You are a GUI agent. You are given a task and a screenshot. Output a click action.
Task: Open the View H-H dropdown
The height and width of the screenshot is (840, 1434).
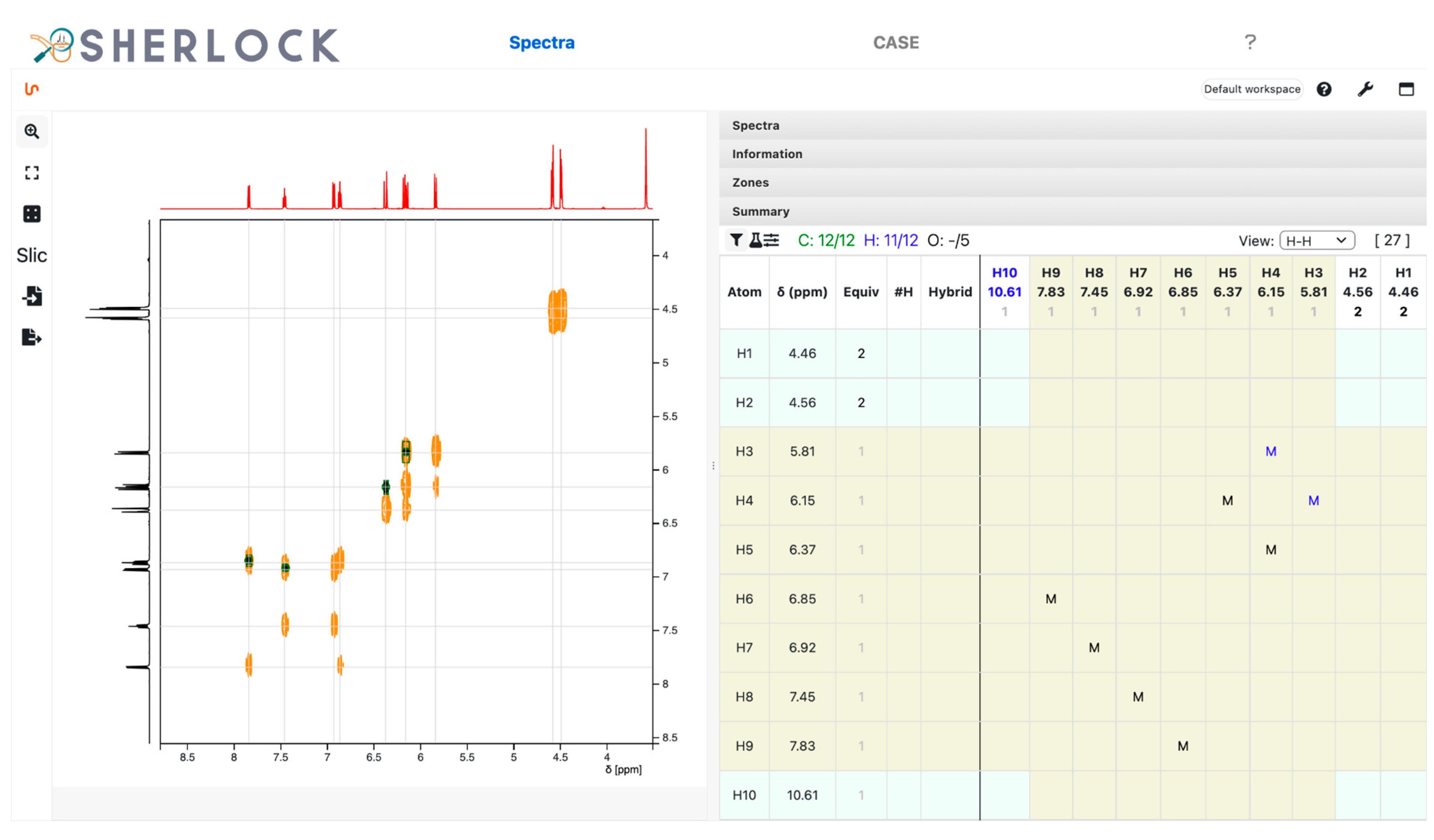pyautogui.click(x=1317, y=241)
